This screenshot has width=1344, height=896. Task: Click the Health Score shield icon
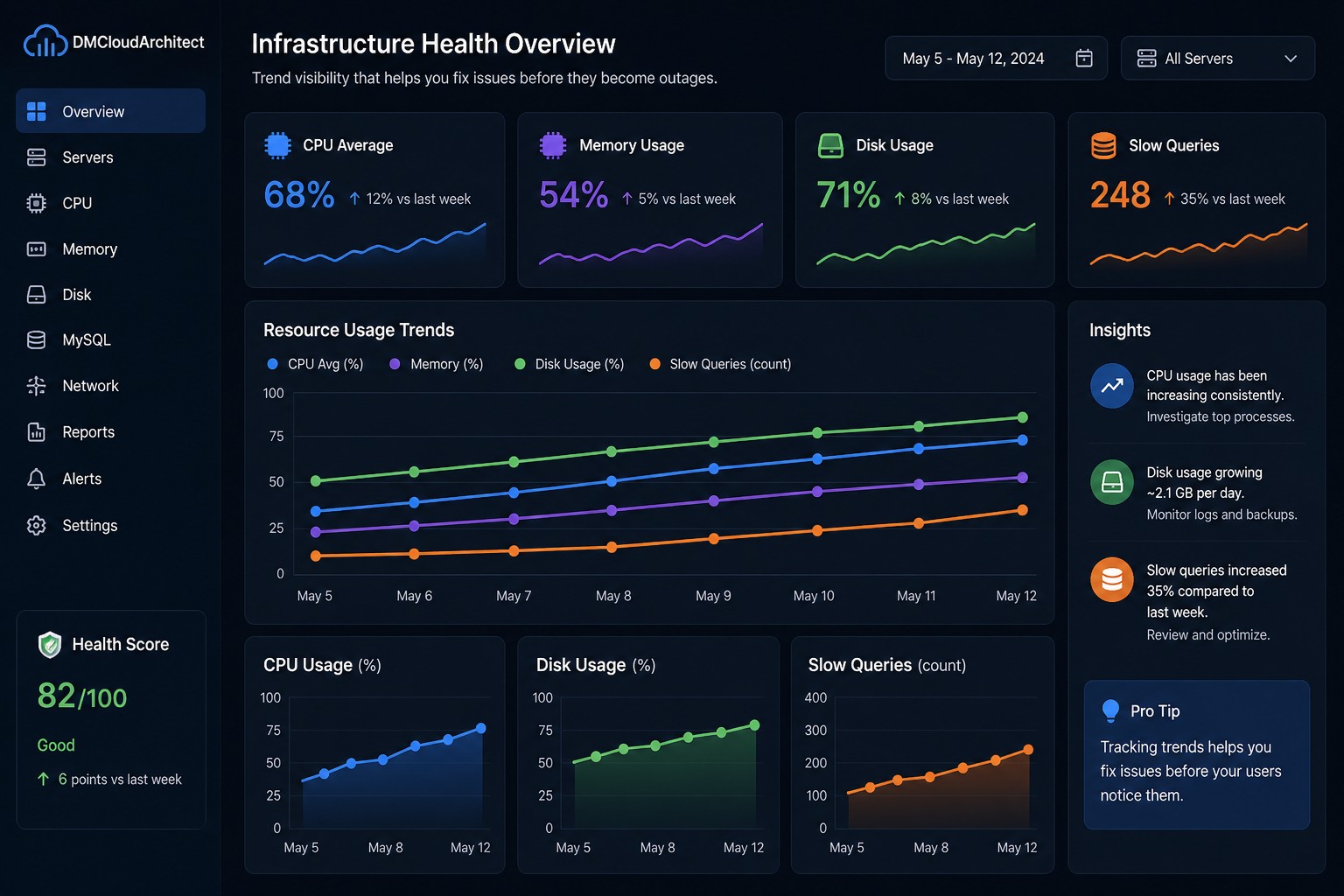(50, 645)
